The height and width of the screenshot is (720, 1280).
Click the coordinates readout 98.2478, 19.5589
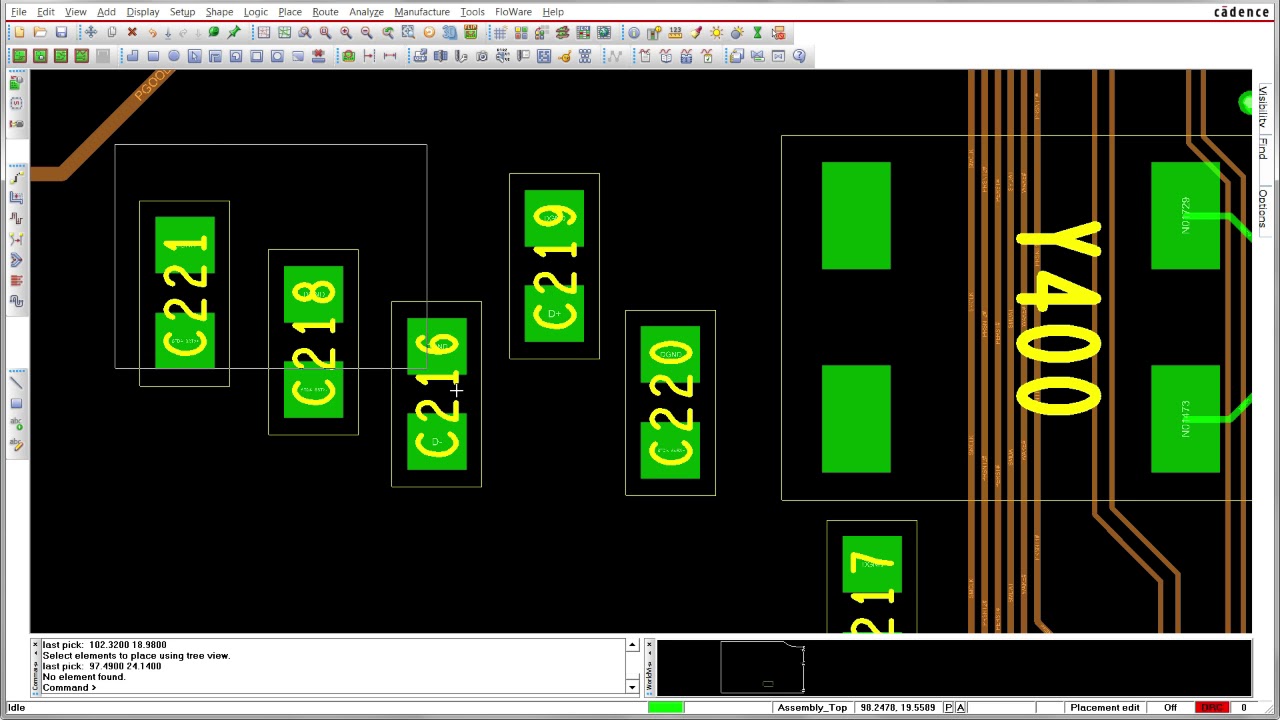coord(897,708)
